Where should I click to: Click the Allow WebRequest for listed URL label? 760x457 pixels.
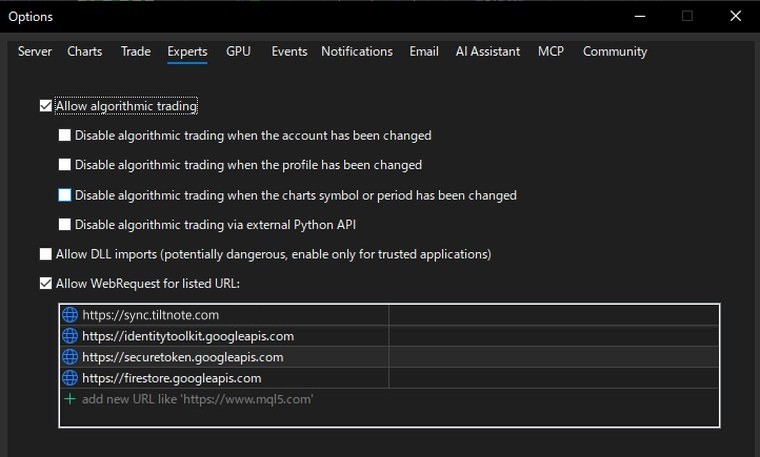coord(148,284)
